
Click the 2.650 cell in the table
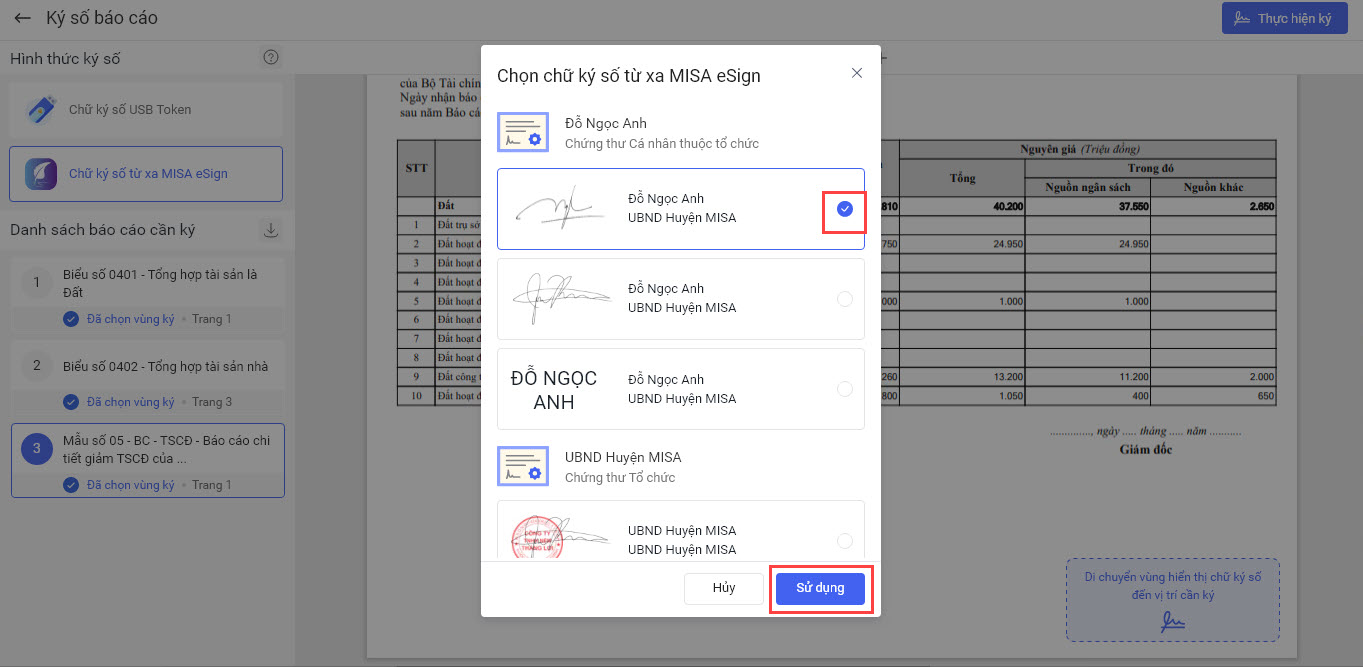coord(1214,206)
